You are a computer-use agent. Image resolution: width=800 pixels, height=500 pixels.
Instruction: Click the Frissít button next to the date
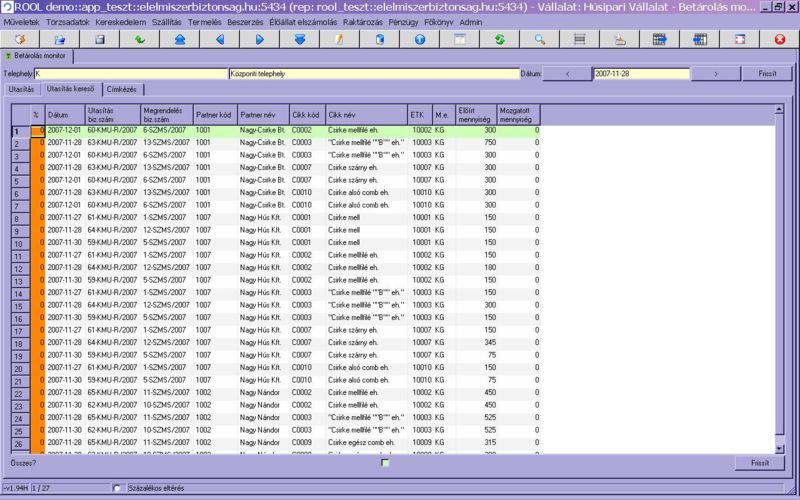[x=768, y=73]
